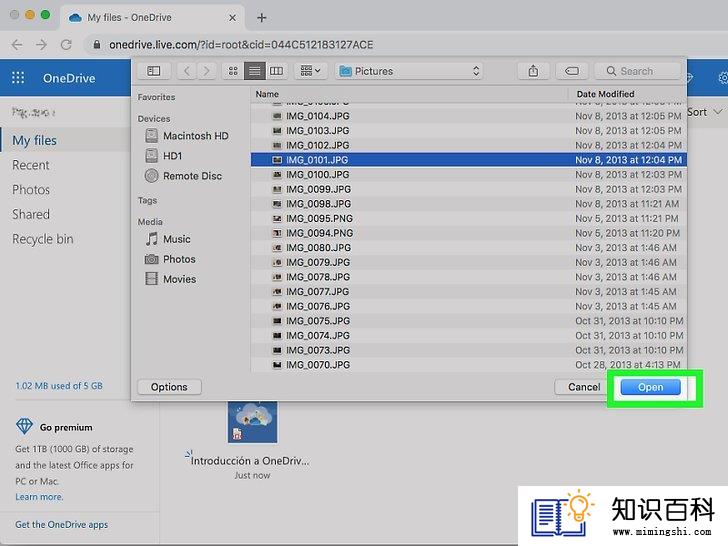Select highlighted file IMG_0101.JPG

pos(469,160)
